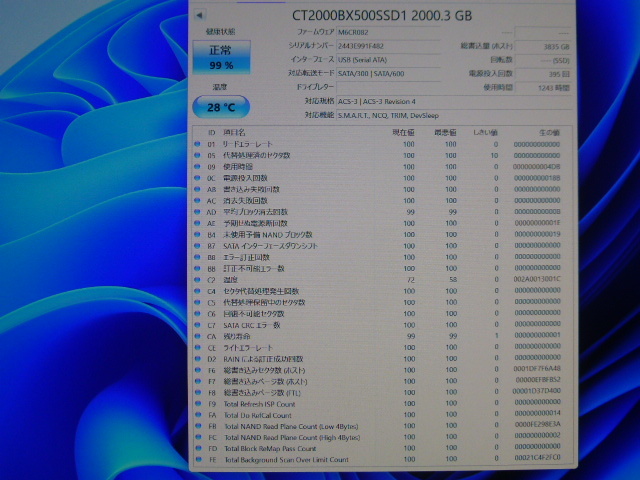Click status icon for ID AE row

pyautogui.click(x=198, y=223)
